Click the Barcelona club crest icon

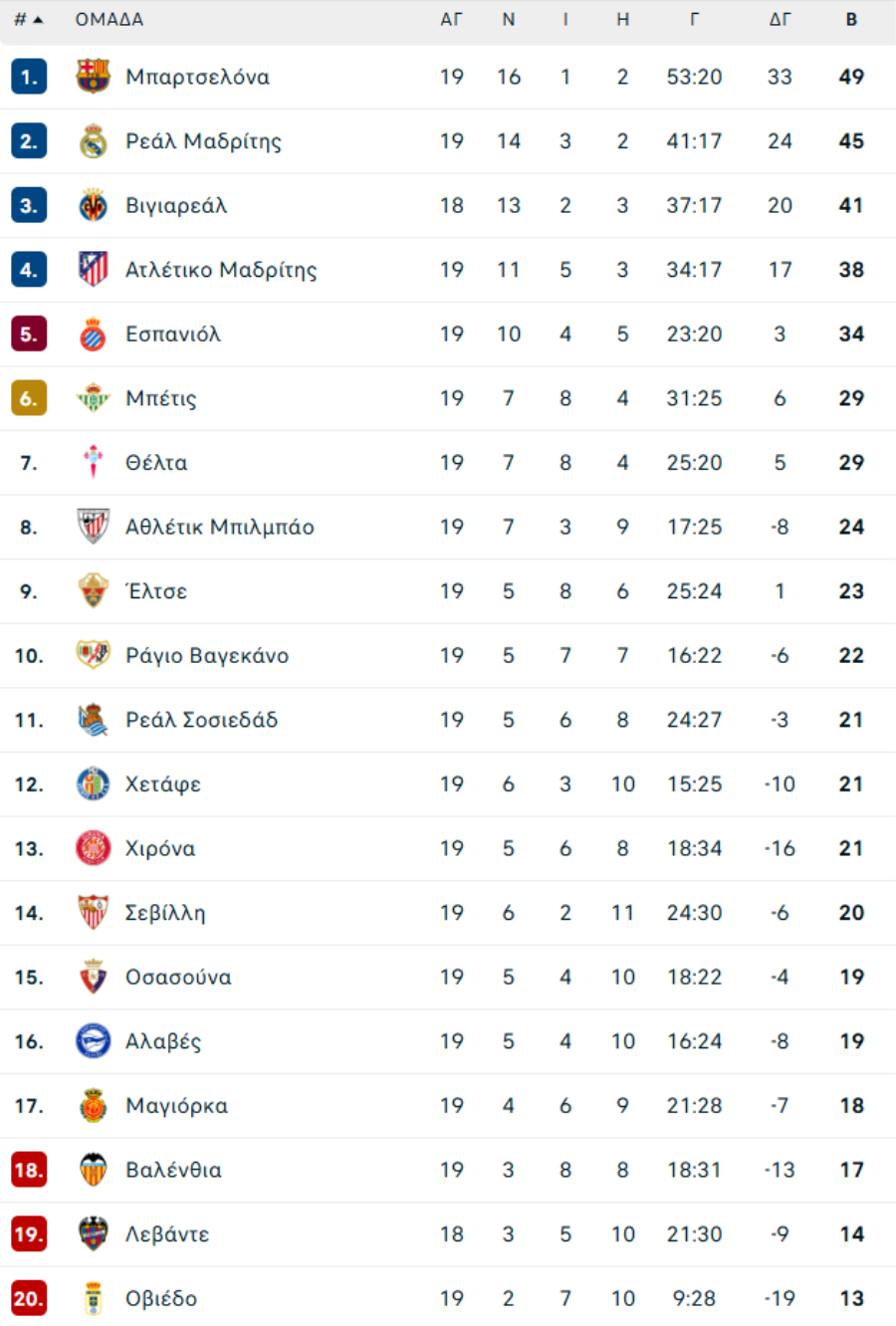tap(93, 77)
